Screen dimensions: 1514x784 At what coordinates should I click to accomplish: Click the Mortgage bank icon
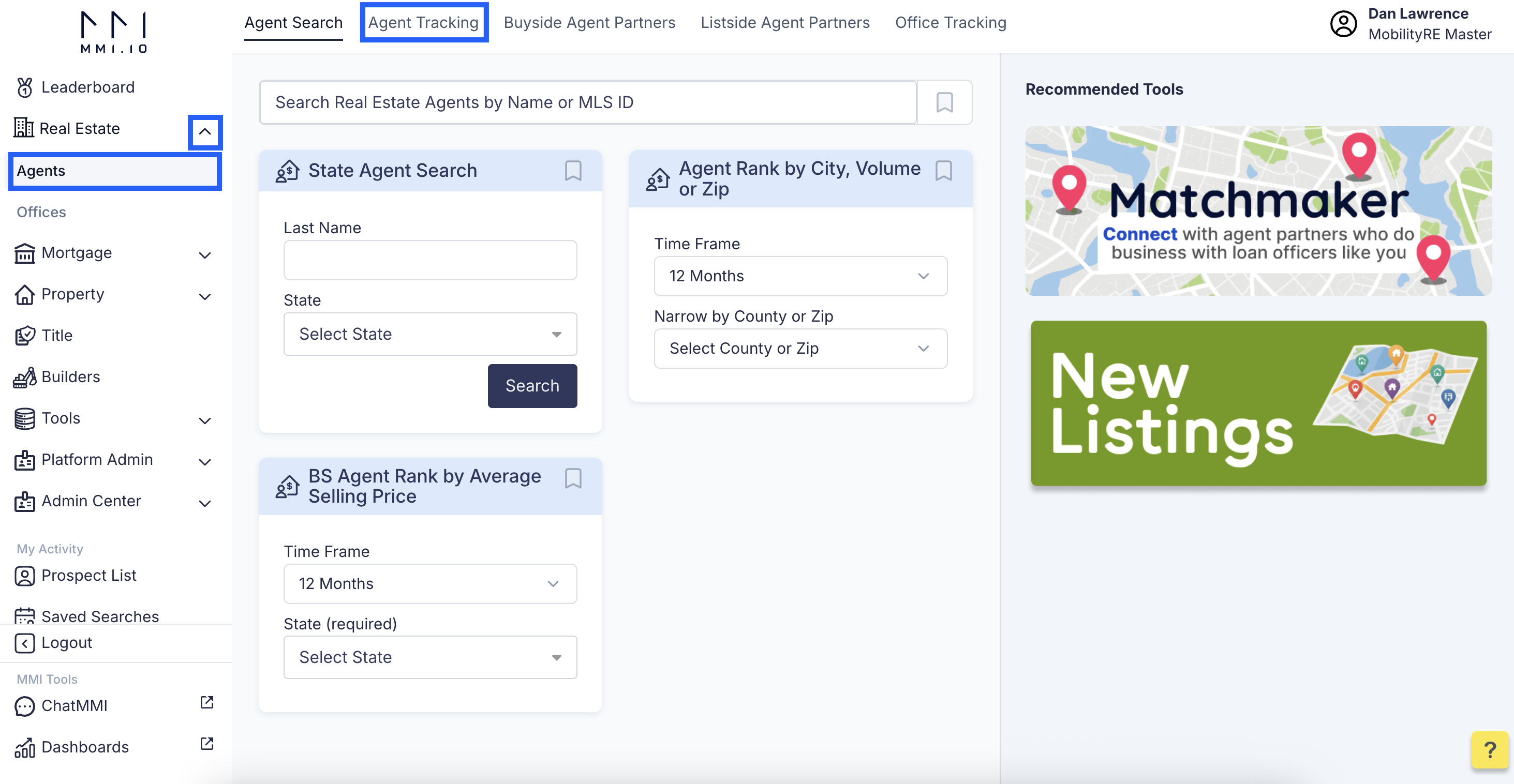click(24, 253)
